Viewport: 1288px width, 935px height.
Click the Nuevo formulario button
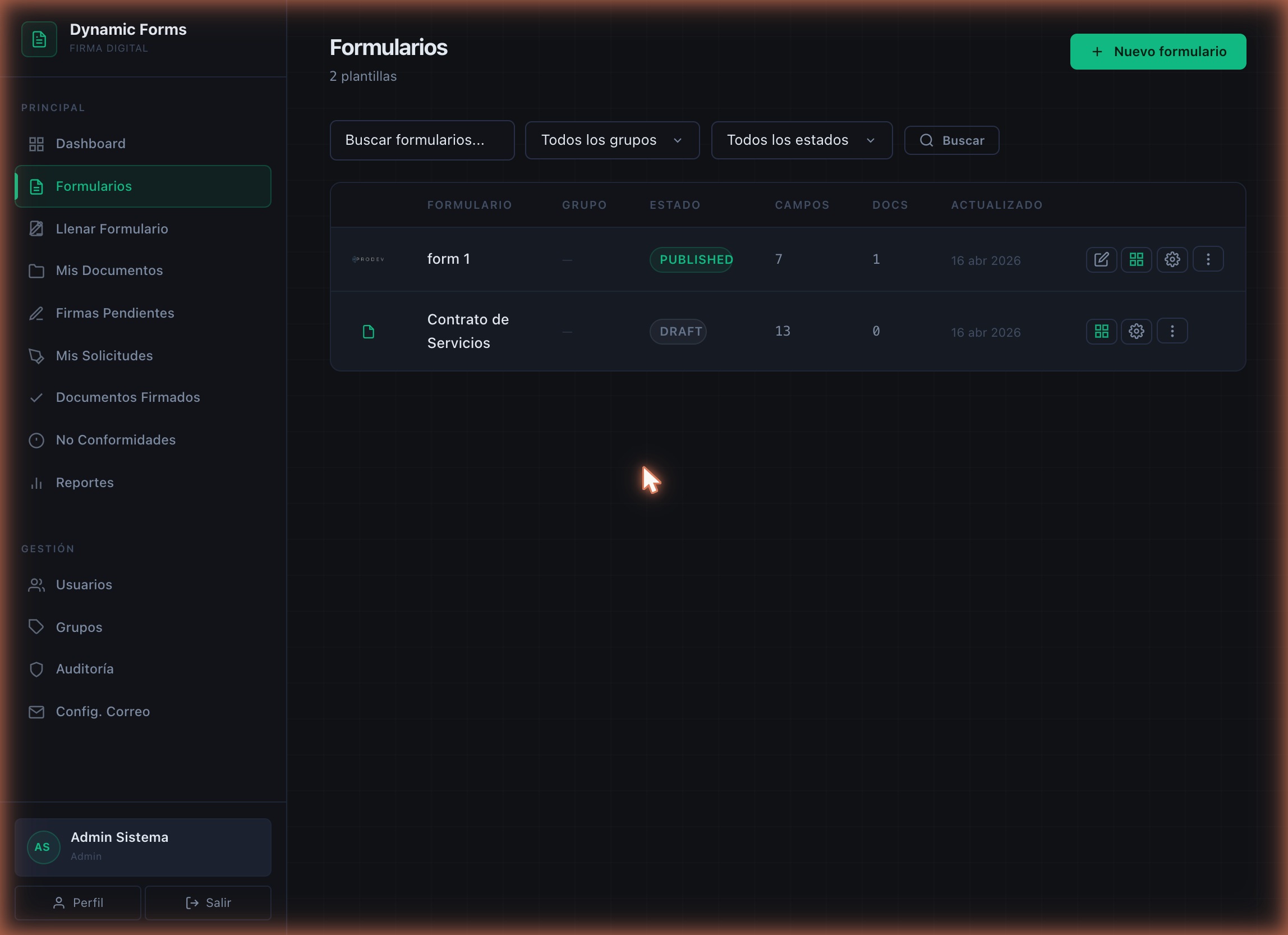tap(1158, 52)
